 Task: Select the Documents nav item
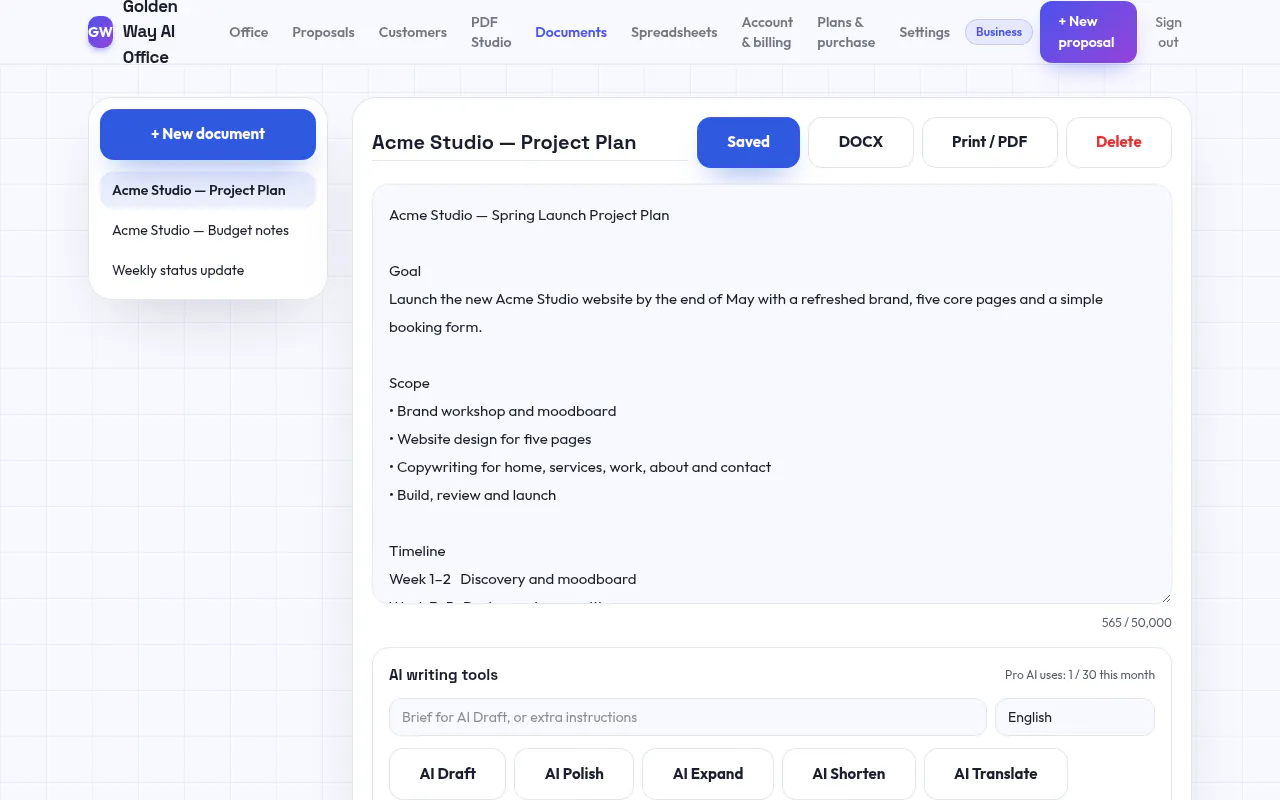click(x=571, y=32)
